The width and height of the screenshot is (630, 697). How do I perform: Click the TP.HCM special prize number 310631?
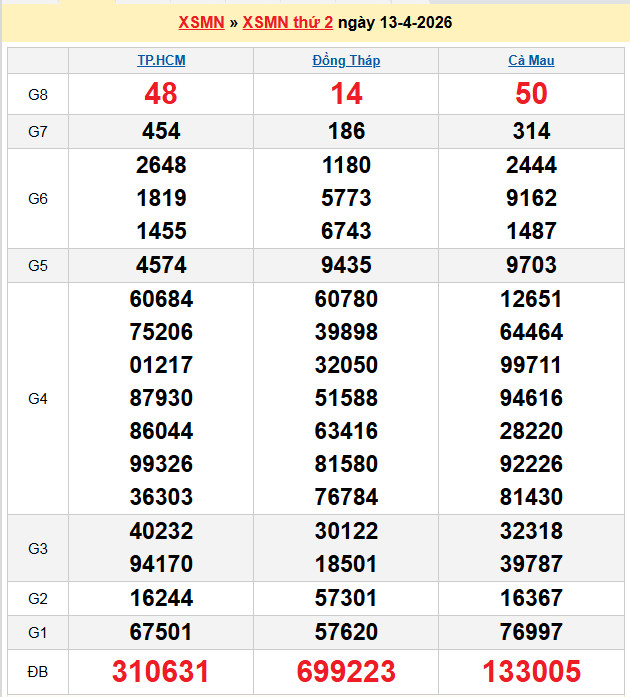161,671
